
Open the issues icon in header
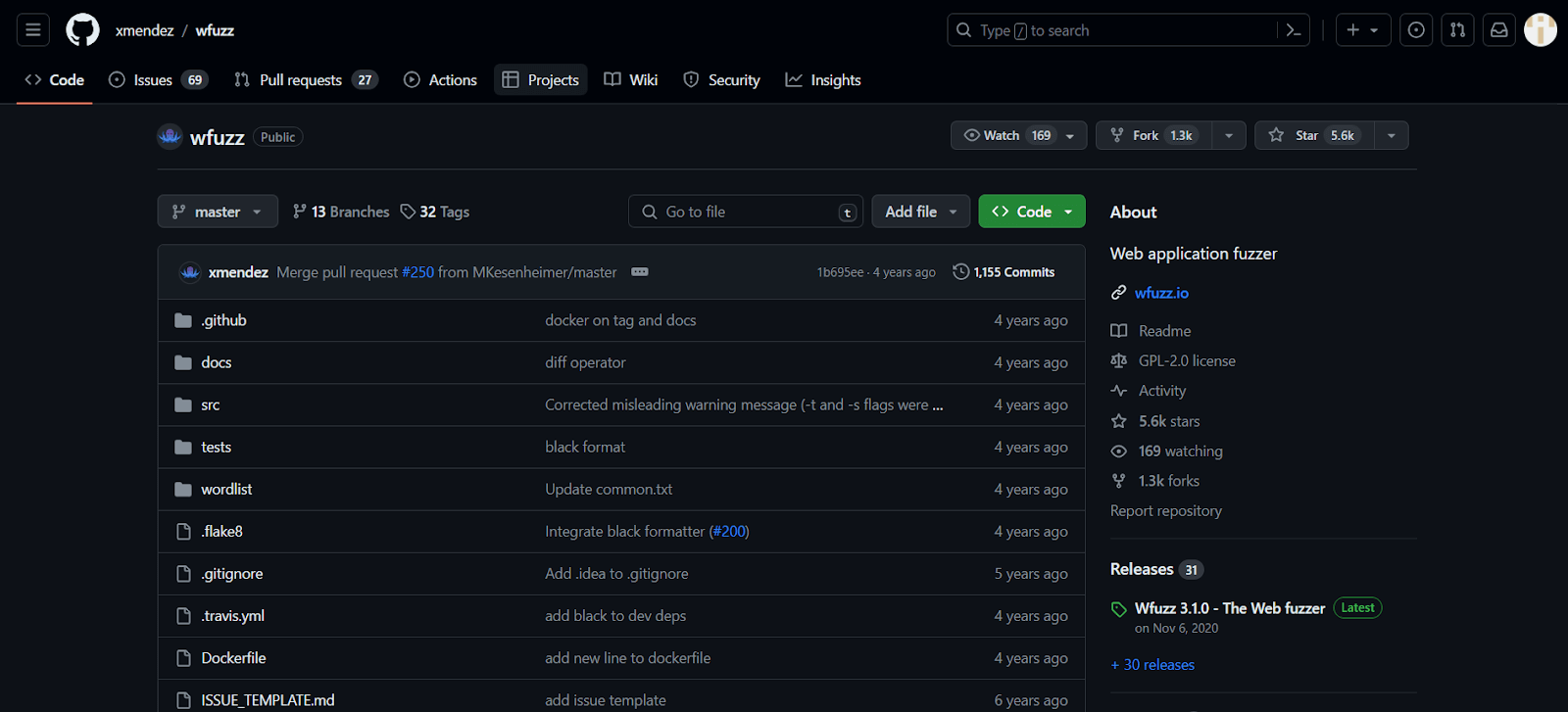tap(1416, 30)
